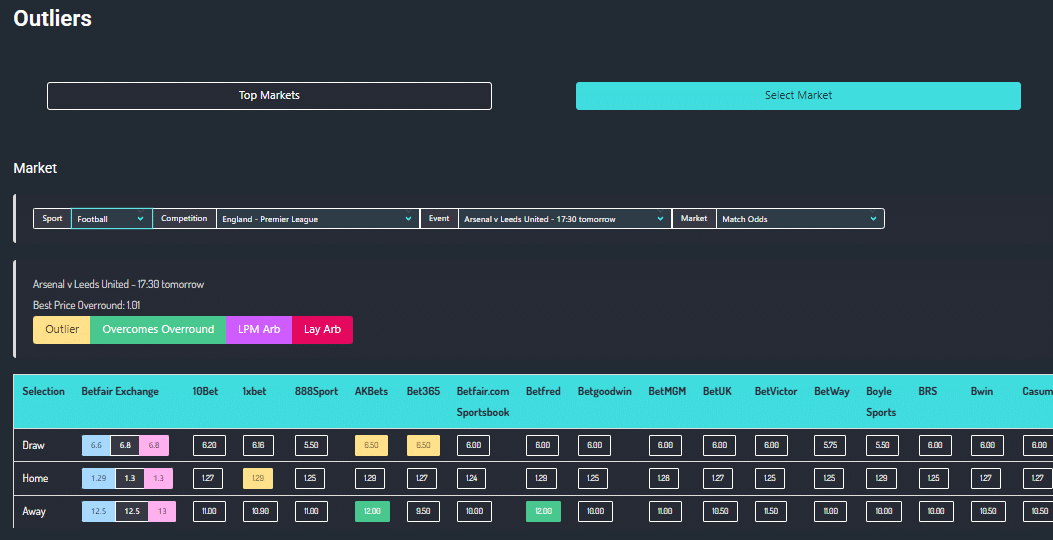
Task: Select the pink 13 Away lay price on Betfair Exchange
Action: tap(162, 511)
